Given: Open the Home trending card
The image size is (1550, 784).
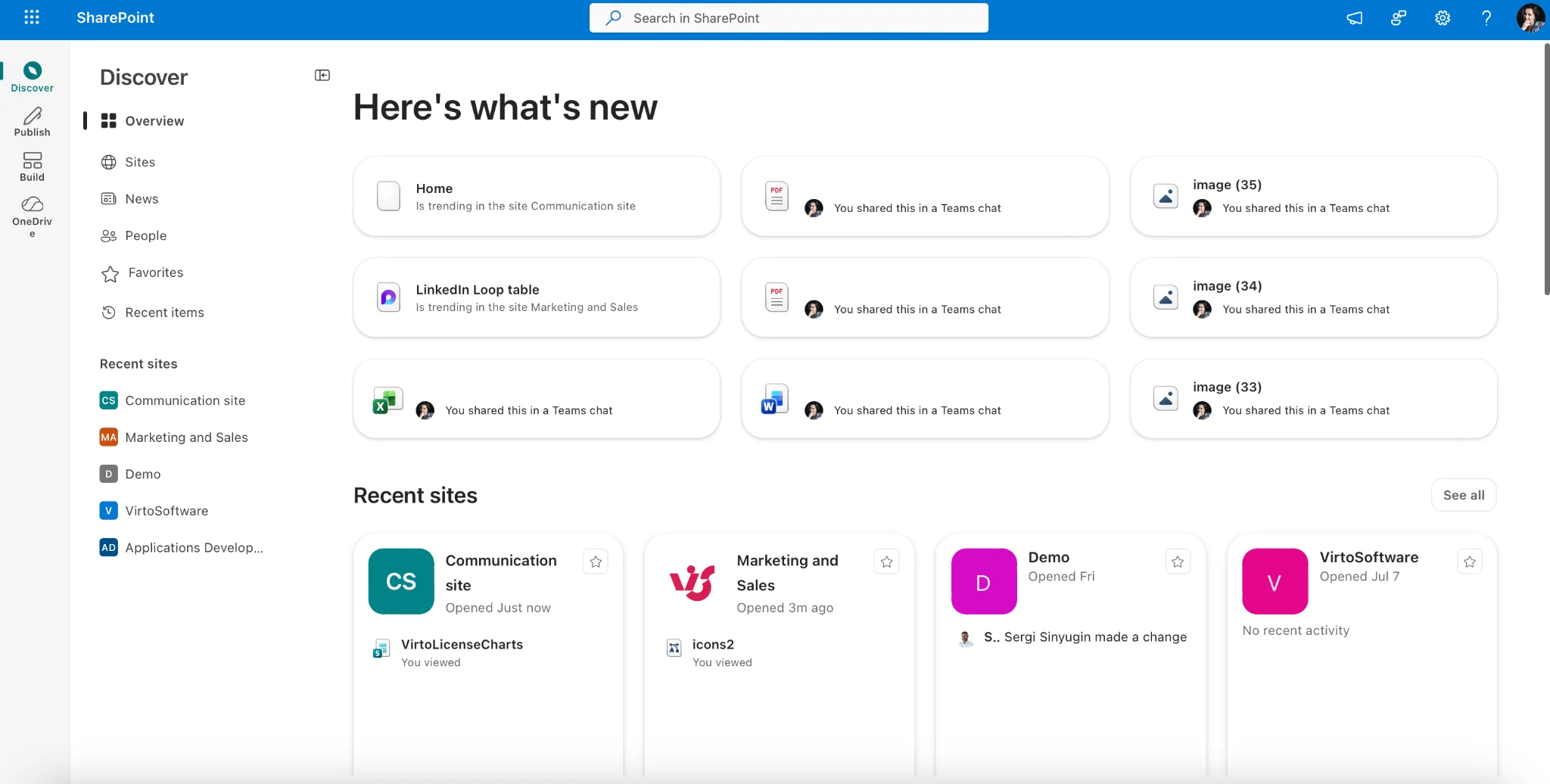Looking at the screenshot, I should pos(537,197).
